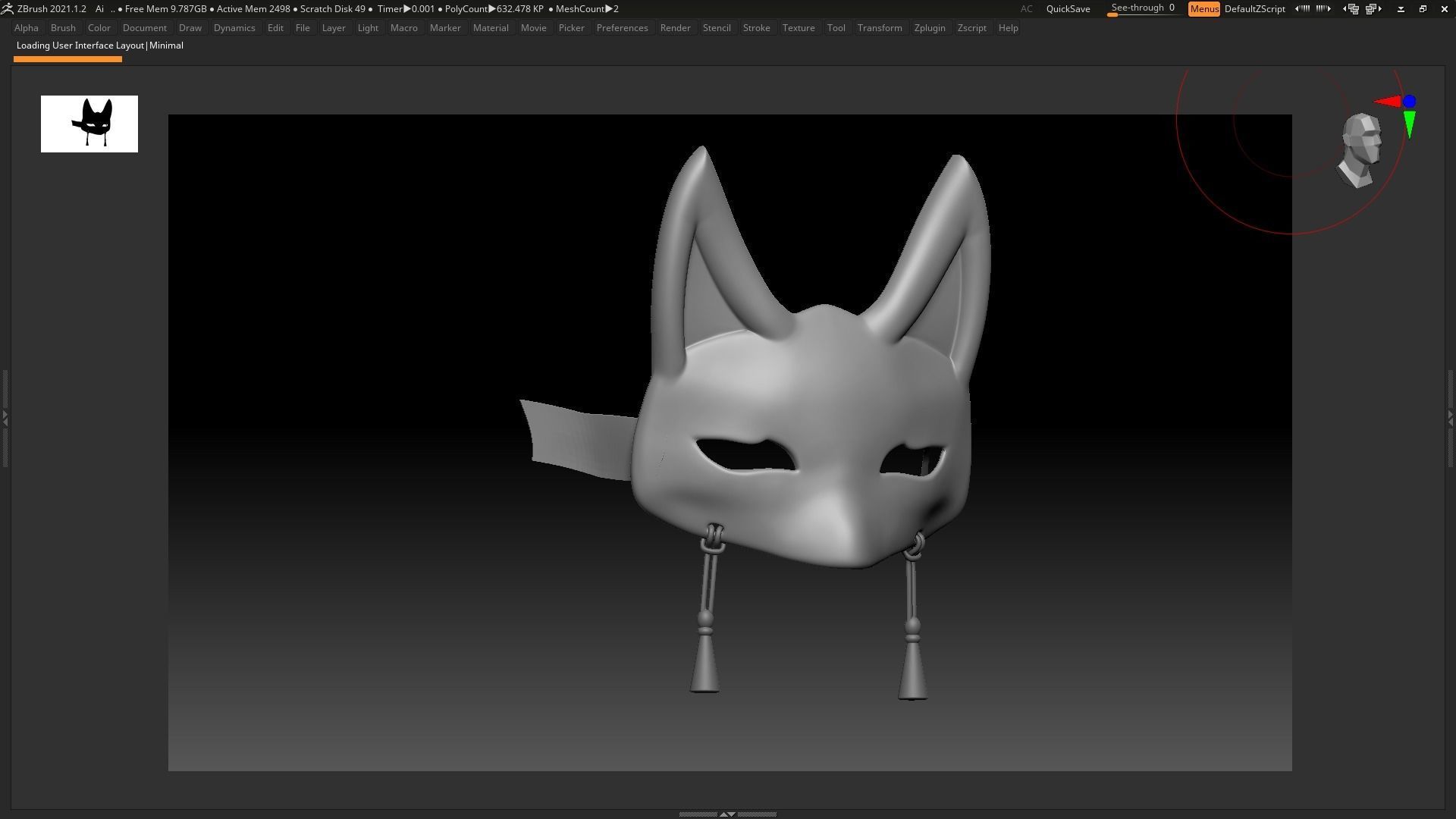Click the MeshCount 2 readout
Screen dimensions: 1456x819
tap(587, 9)
